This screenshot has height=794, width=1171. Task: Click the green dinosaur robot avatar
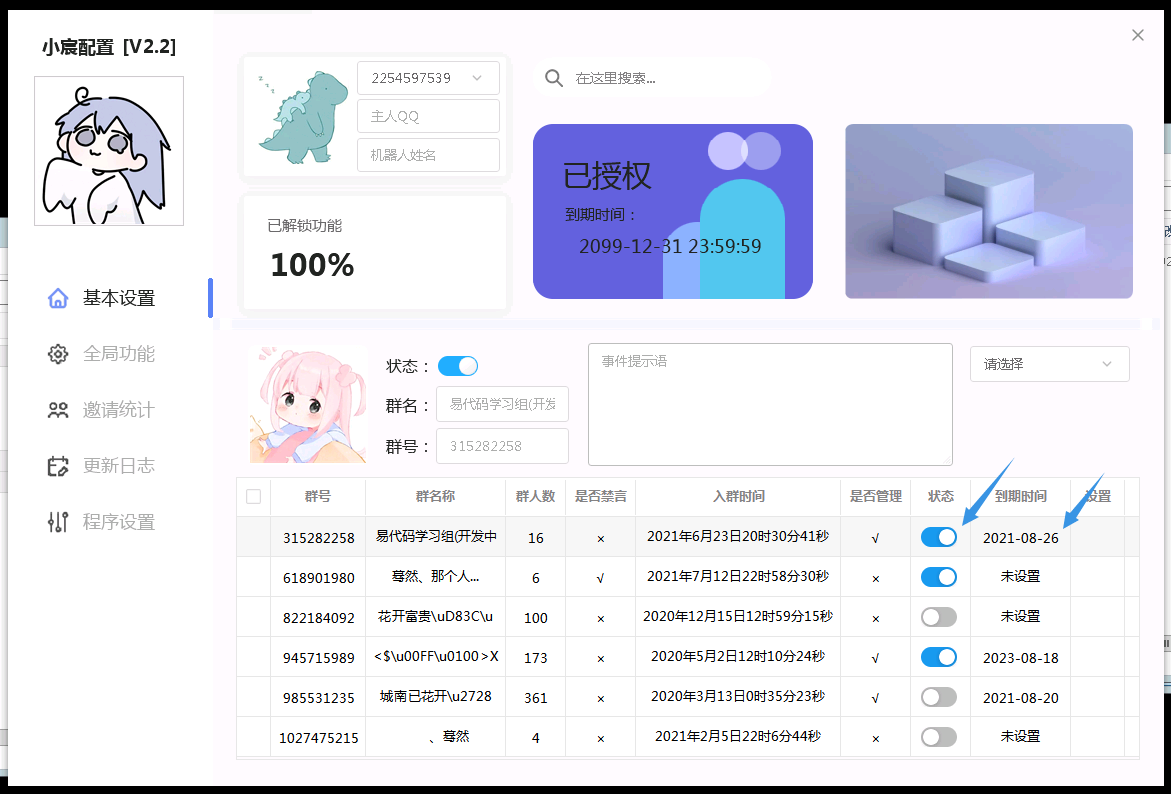tap(303, 117)
